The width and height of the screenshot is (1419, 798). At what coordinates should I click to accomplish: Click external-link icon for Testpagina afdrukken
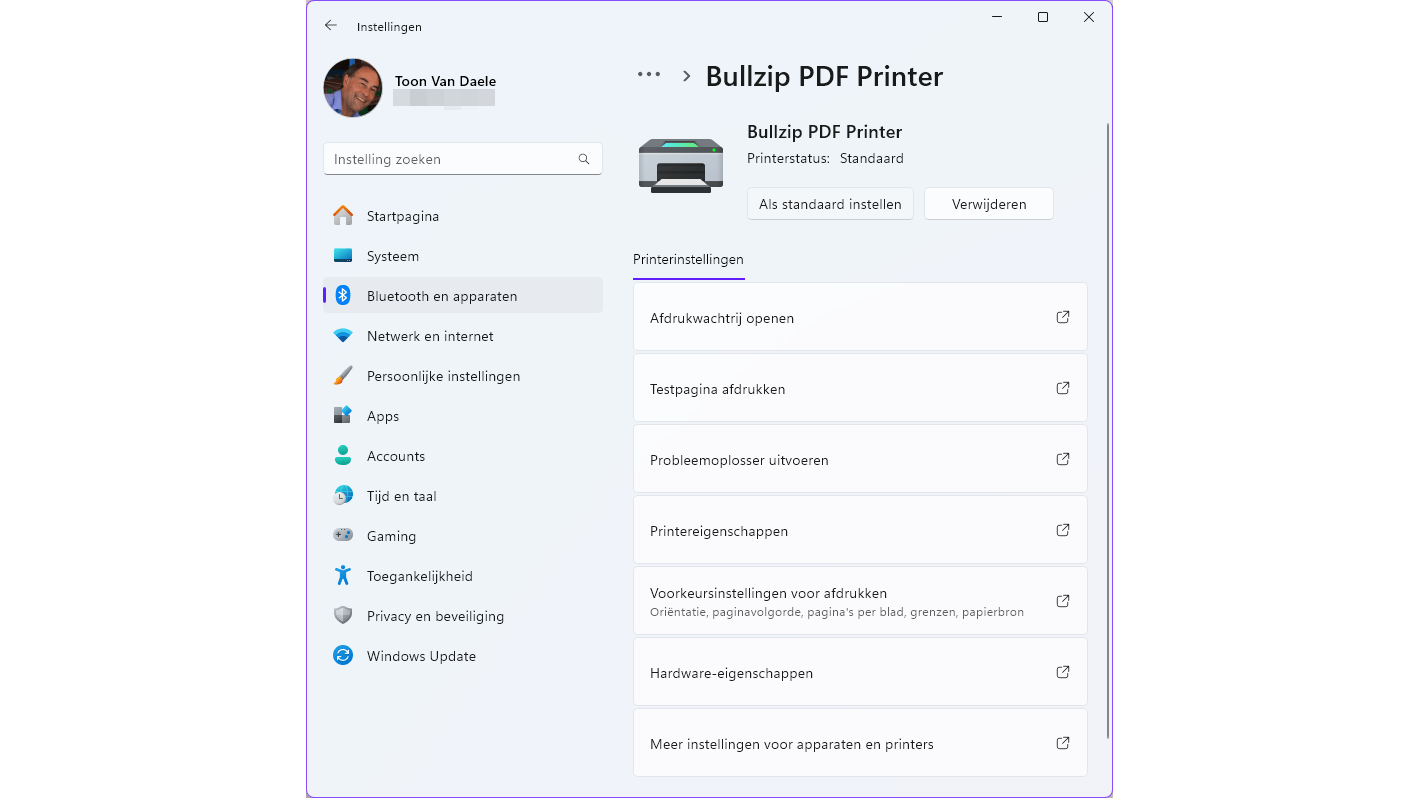tap(1063, 388)
